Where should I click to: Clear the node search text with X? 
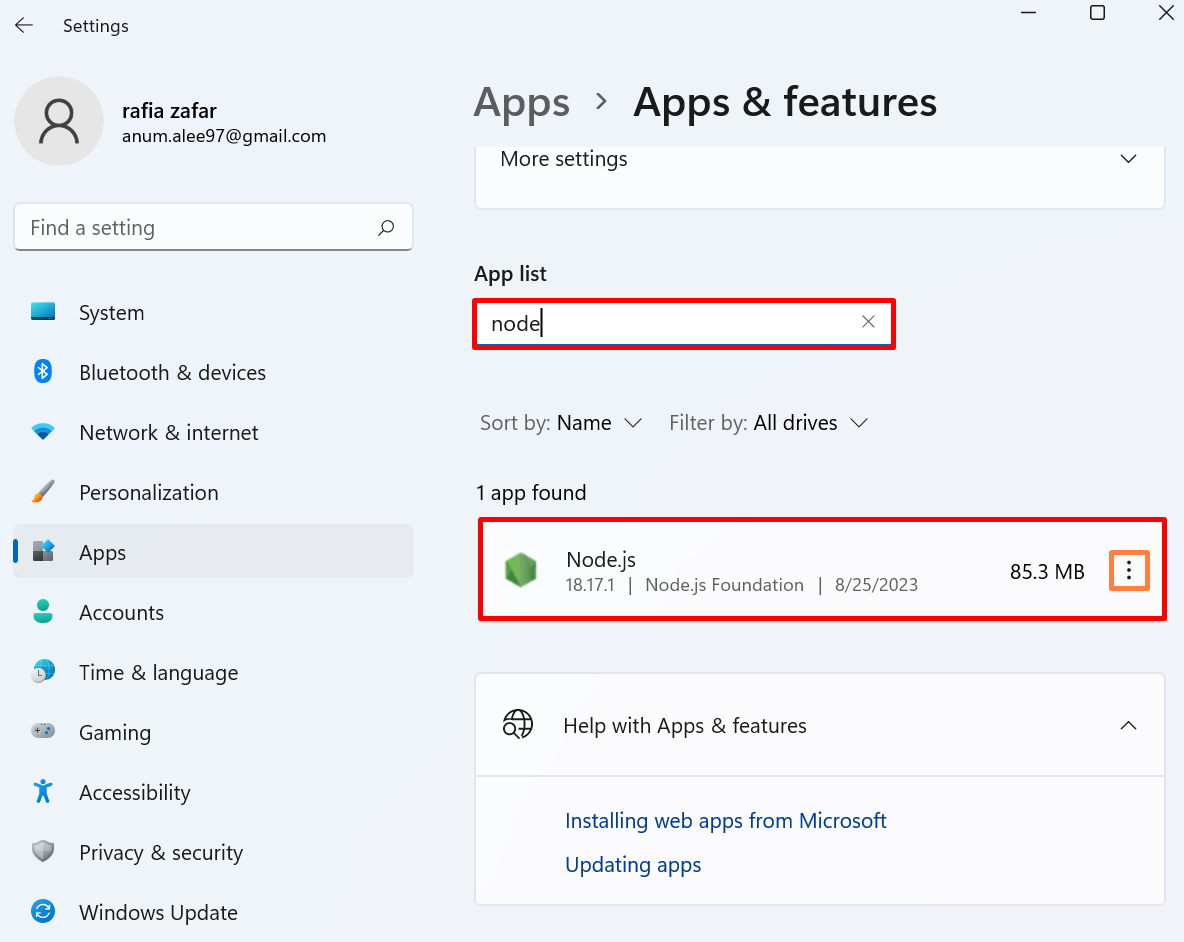point(868,322)
